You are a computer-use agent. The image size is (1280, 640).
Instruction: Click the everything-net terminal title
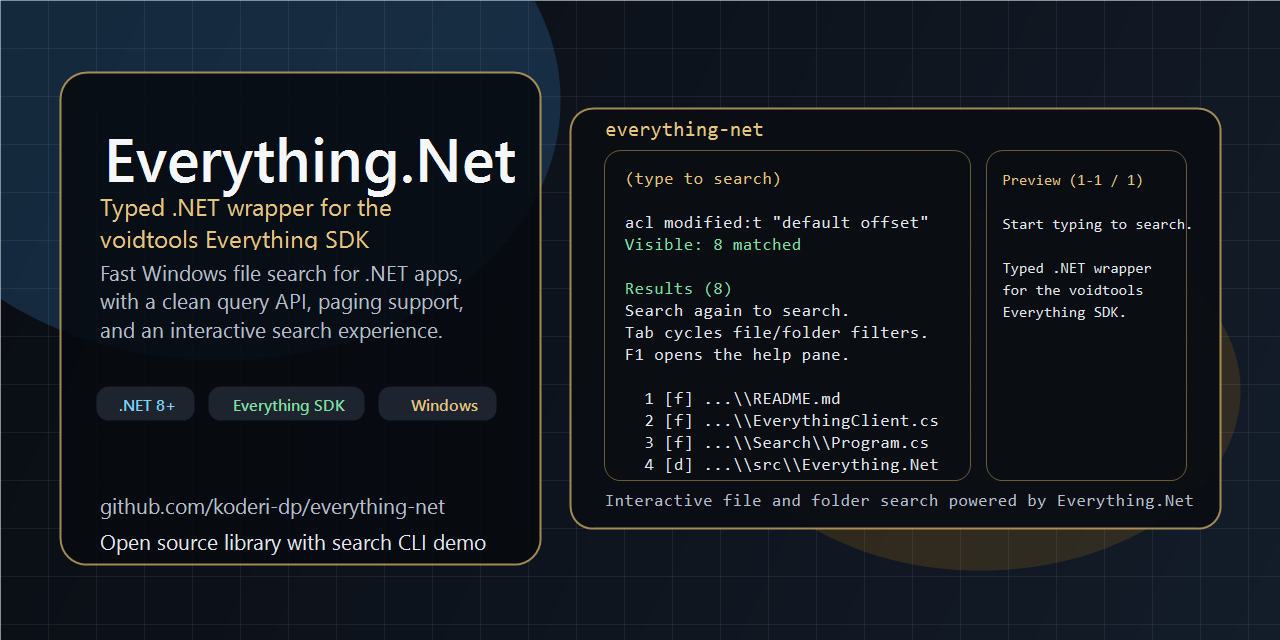684,130
